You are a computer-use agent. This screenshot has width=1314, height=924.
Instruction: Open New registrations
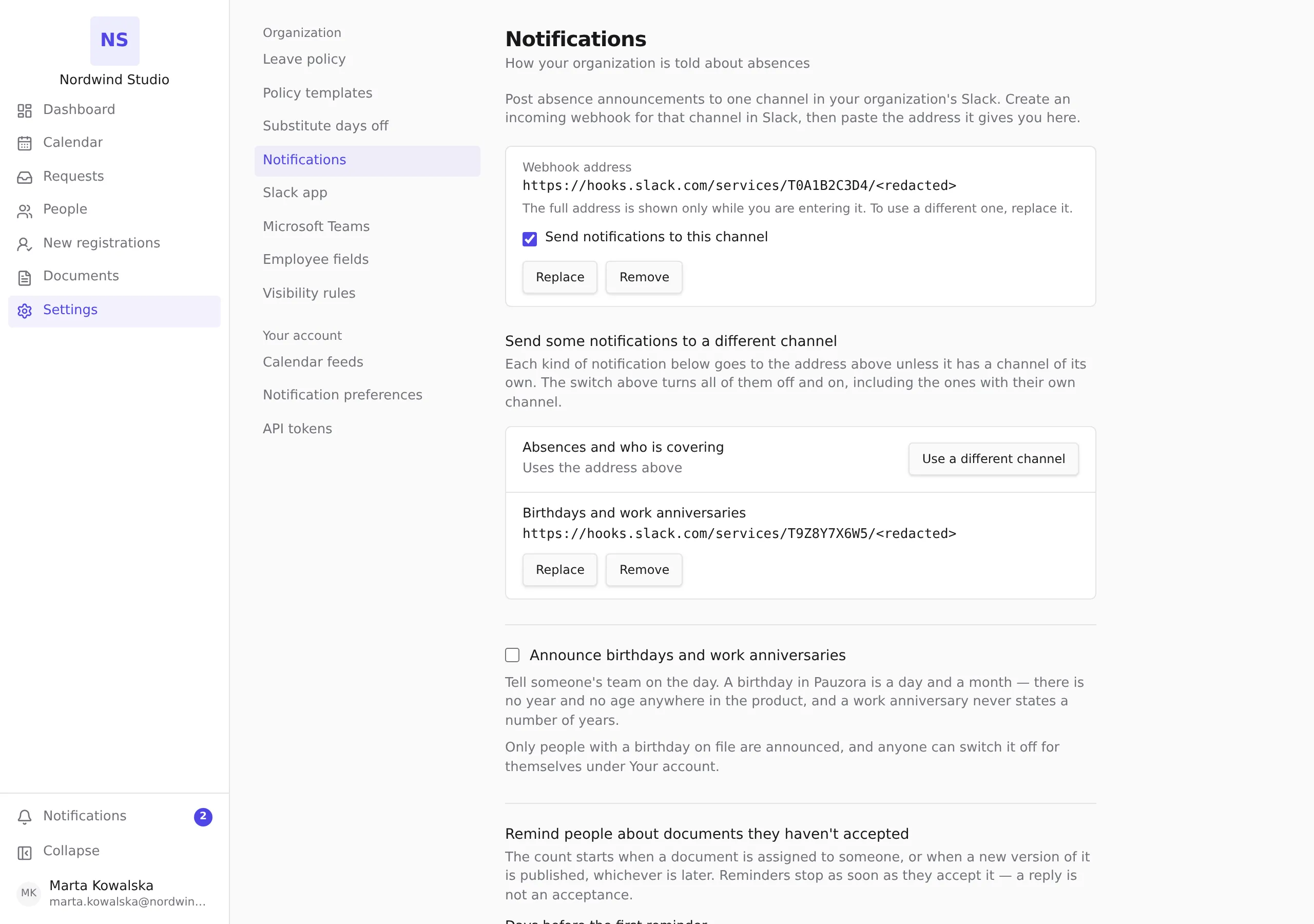coord(114,243)
